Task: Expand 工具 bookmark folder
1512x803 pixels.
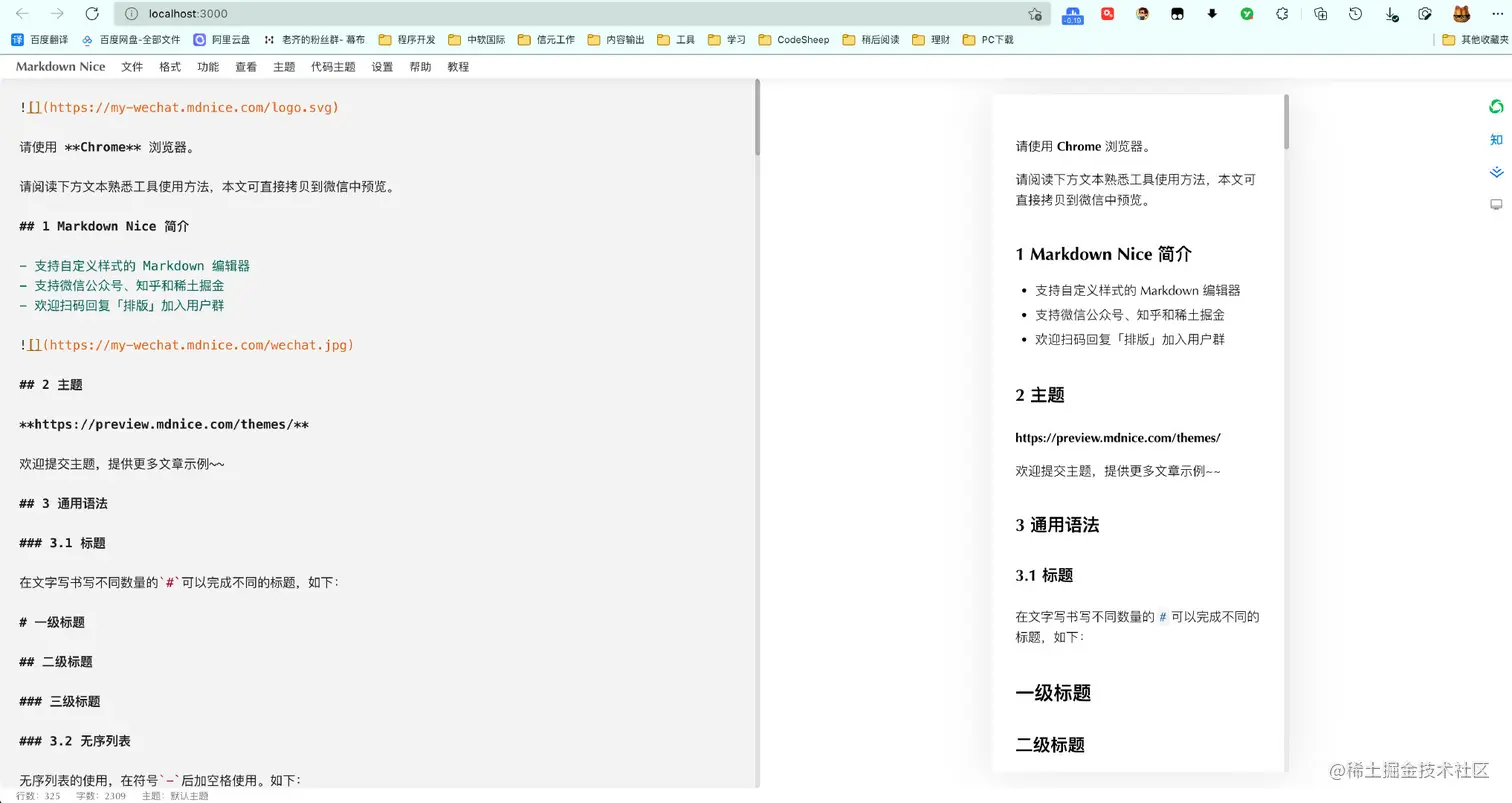Action: point(676,40)
